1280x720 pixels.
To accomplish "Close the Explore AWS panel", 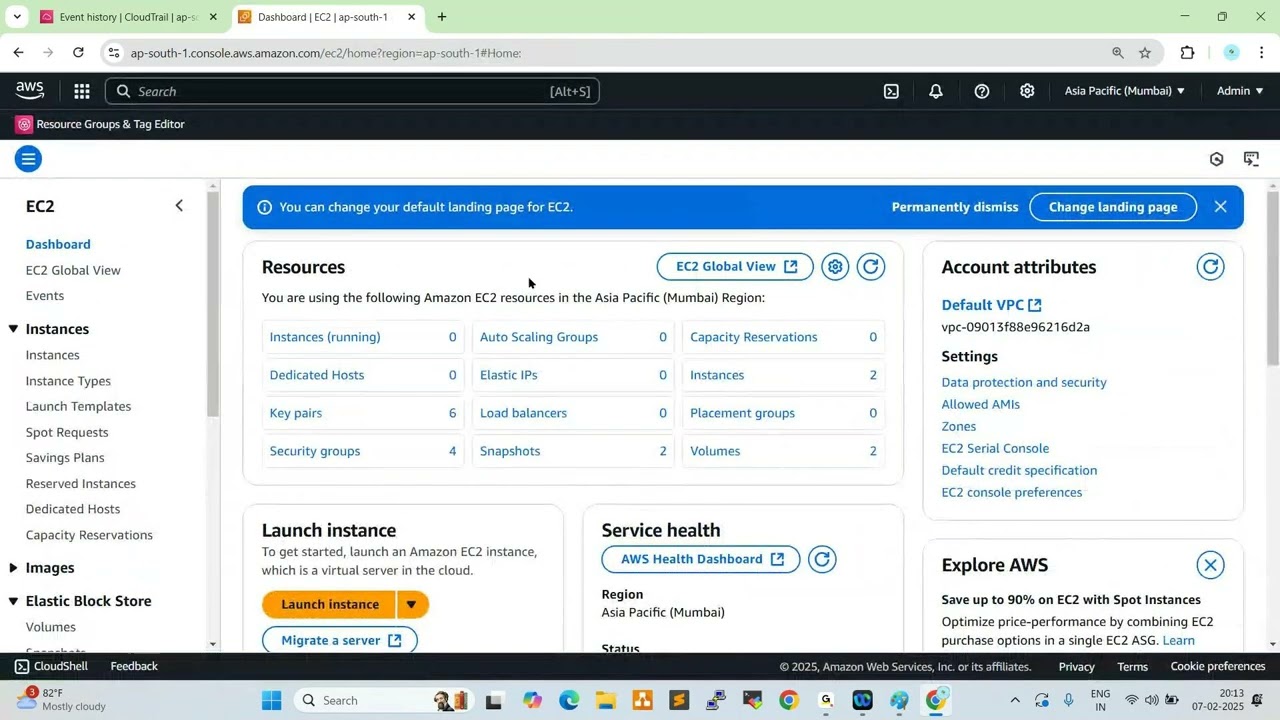I will coord(1210,565).
